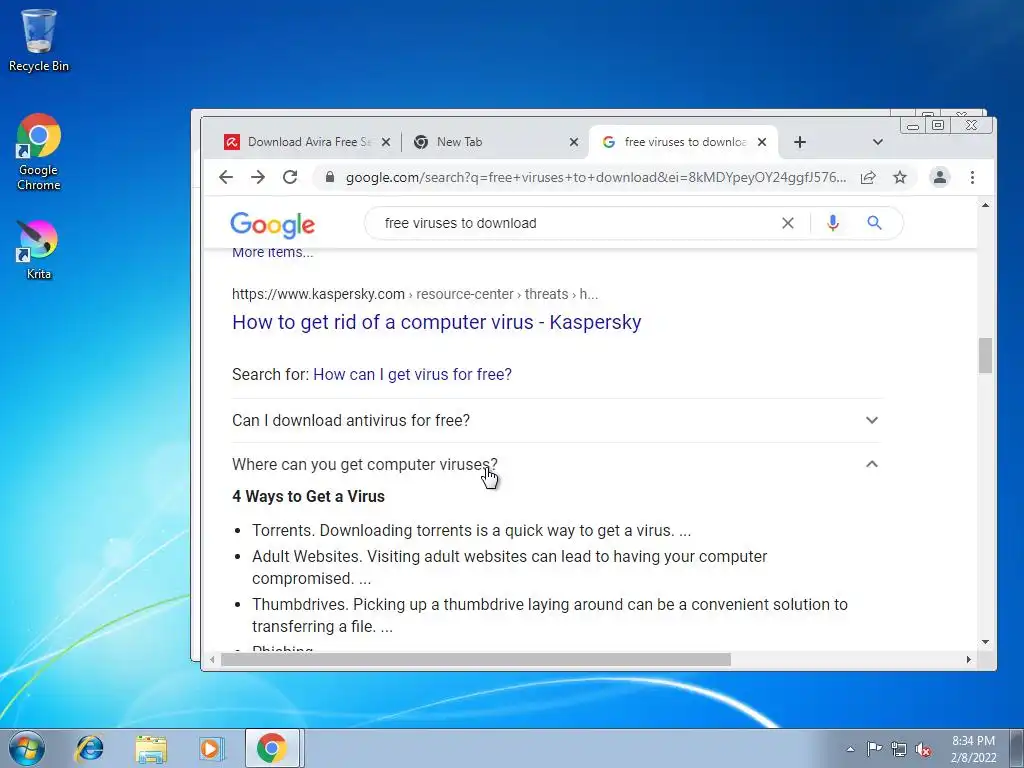View site info via padlock icon
Image resolution: width=1024 pixels, height=768 pixels.
(x=330, y=177)
